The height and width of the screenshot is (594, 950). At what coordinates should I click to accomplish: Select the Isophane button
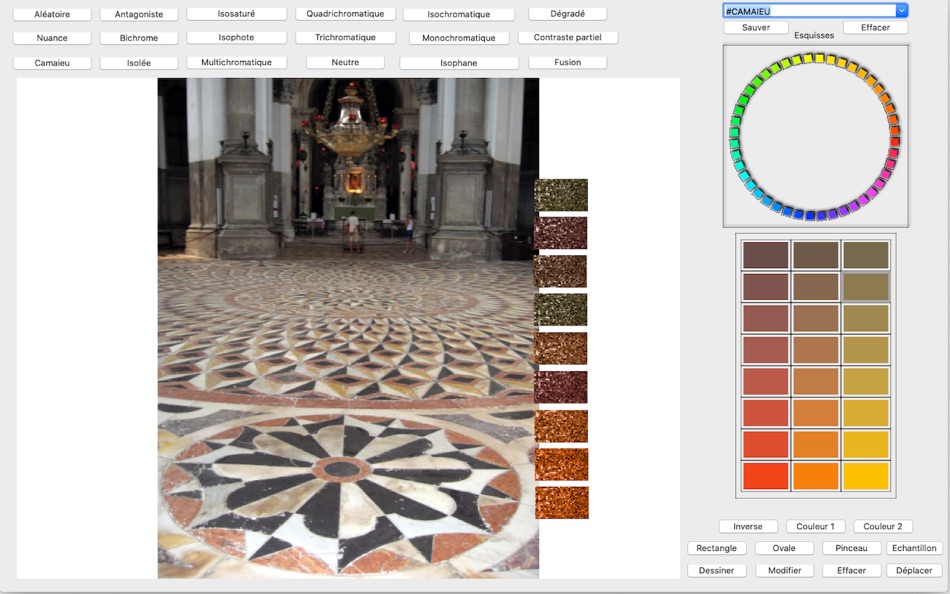[459, 62]
